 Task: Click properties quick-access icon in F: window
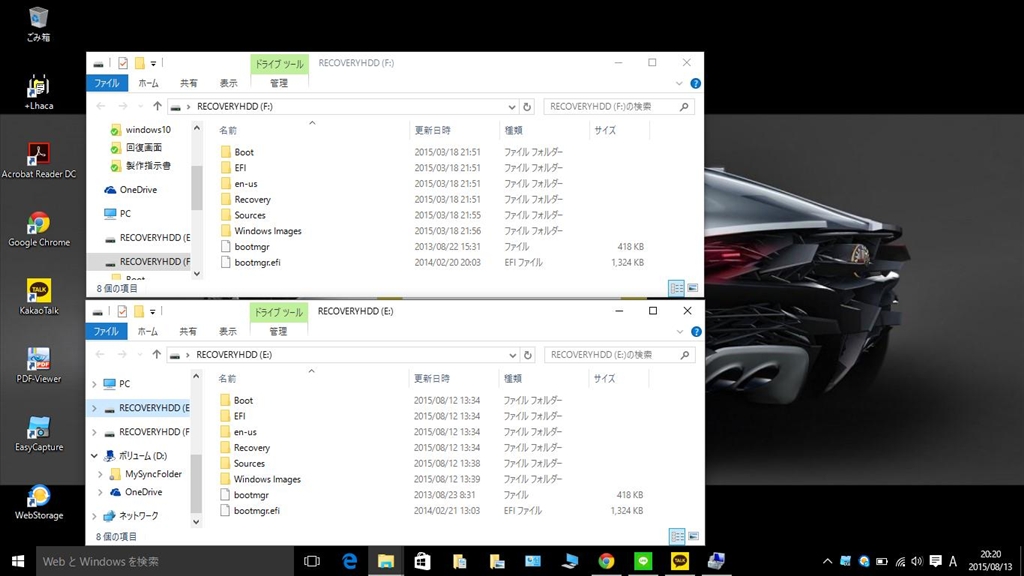(x=123, y=63)
